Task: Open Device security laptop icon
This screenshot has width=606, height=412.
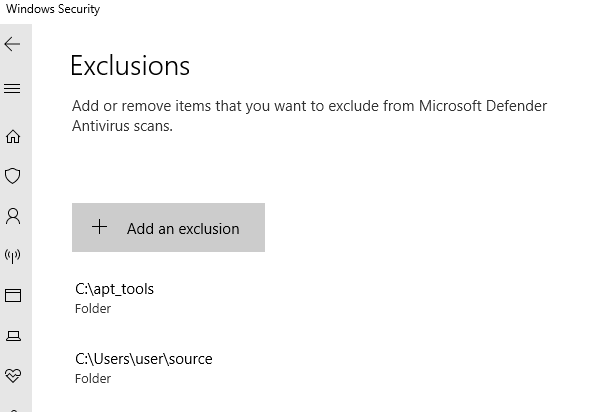Action: [13, 336]
